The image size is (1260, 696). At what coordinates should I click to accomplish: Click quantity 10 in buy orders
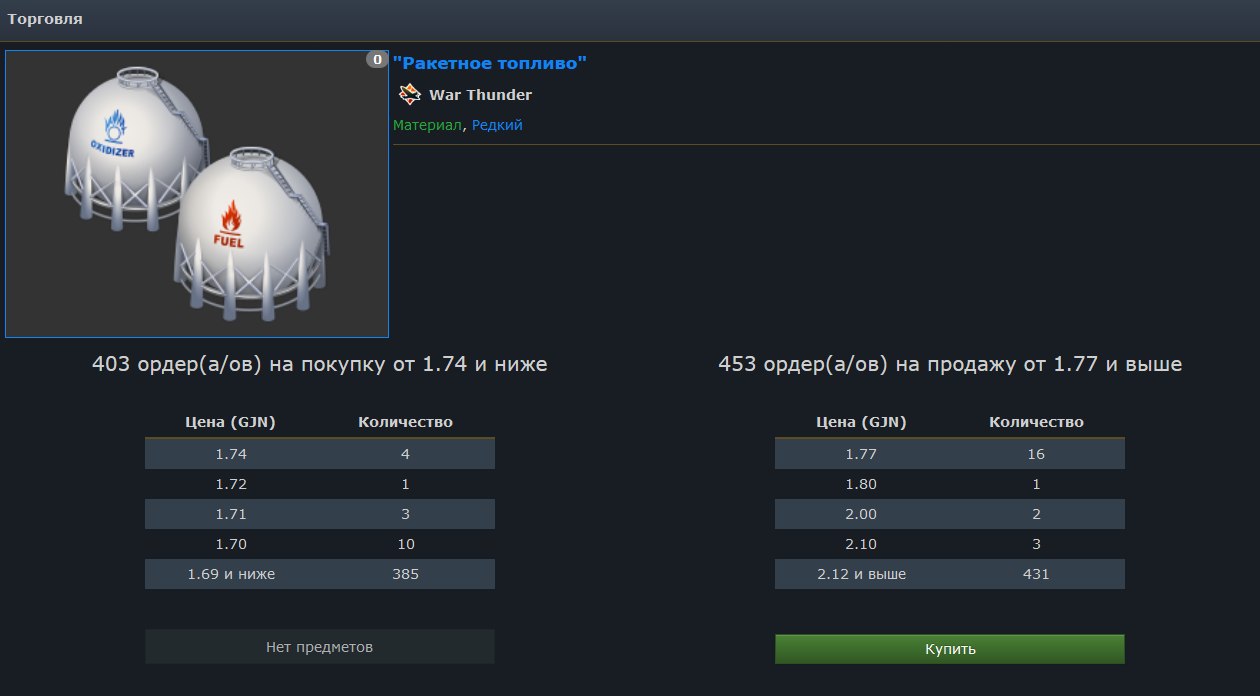click(406, 544)
